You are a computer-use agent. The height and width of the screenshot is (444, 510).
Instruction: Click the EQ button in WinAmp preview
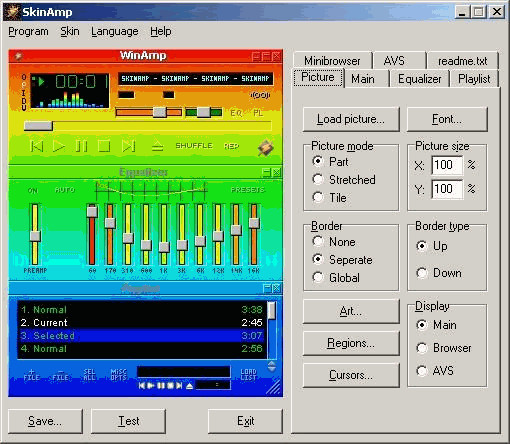click(236, 113)
